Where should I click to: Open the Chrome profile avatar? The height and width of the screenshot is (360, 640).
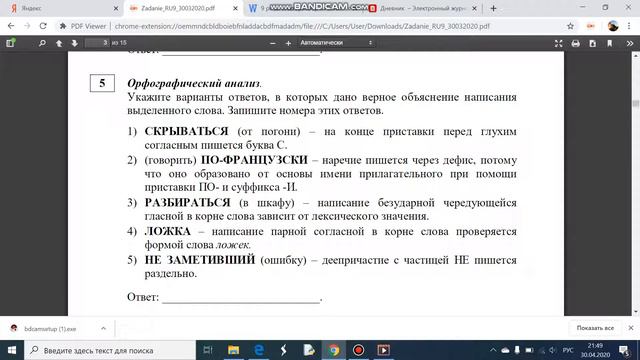pos(613,26)
